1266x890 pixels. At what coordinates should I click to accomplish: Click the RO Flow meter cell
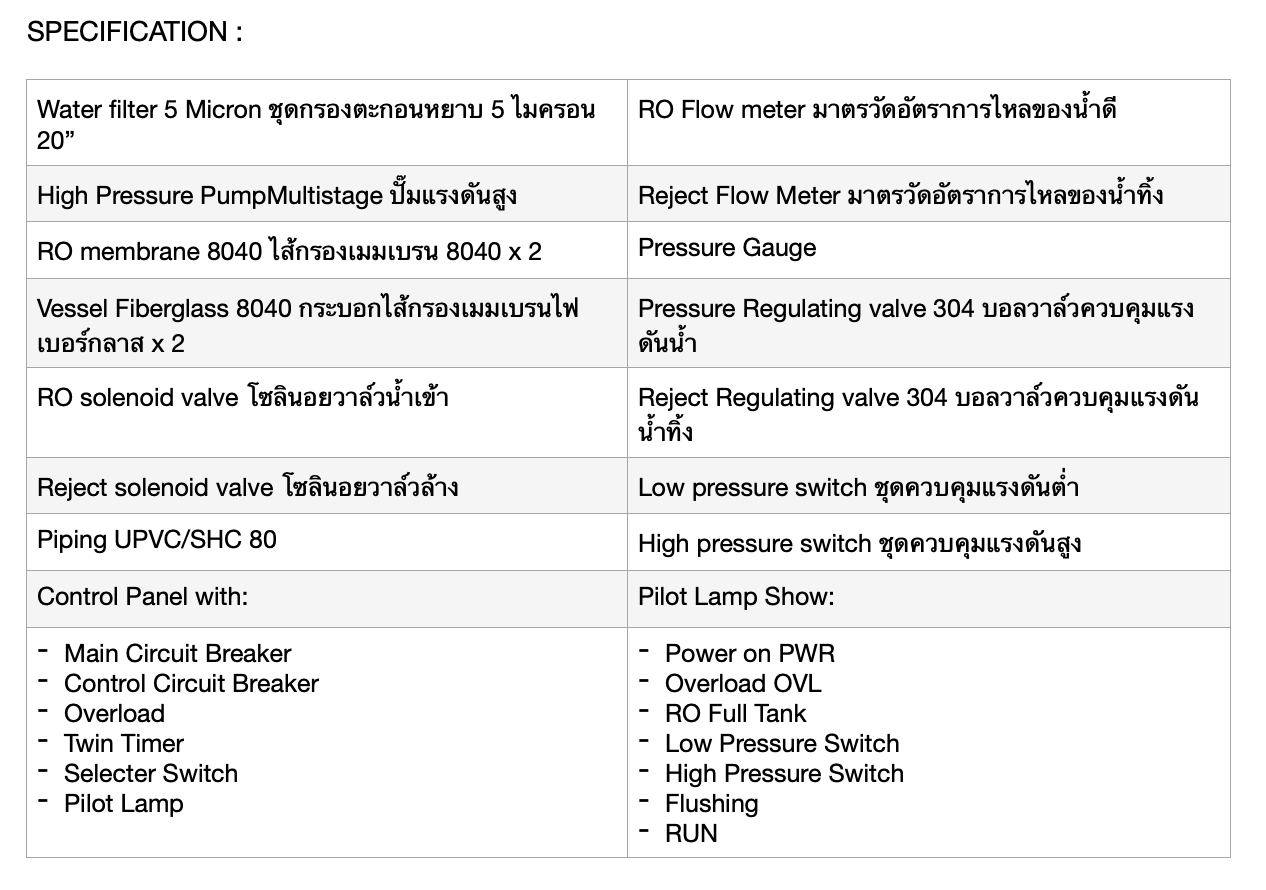[x=928, y=123]
